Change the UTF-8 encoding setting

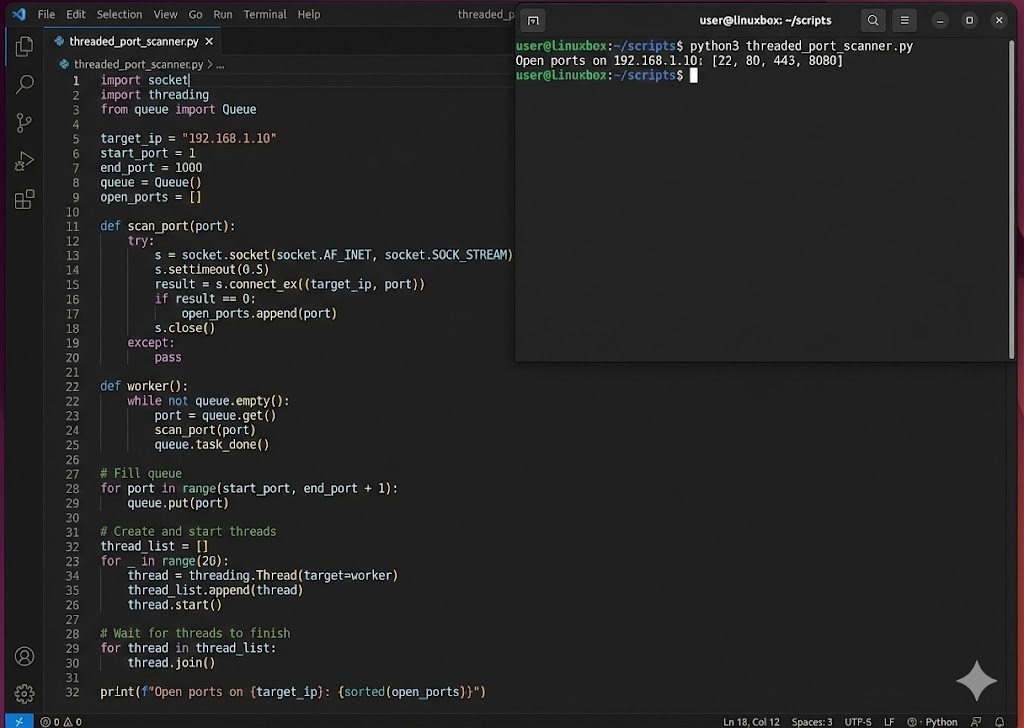pos(857,721)
